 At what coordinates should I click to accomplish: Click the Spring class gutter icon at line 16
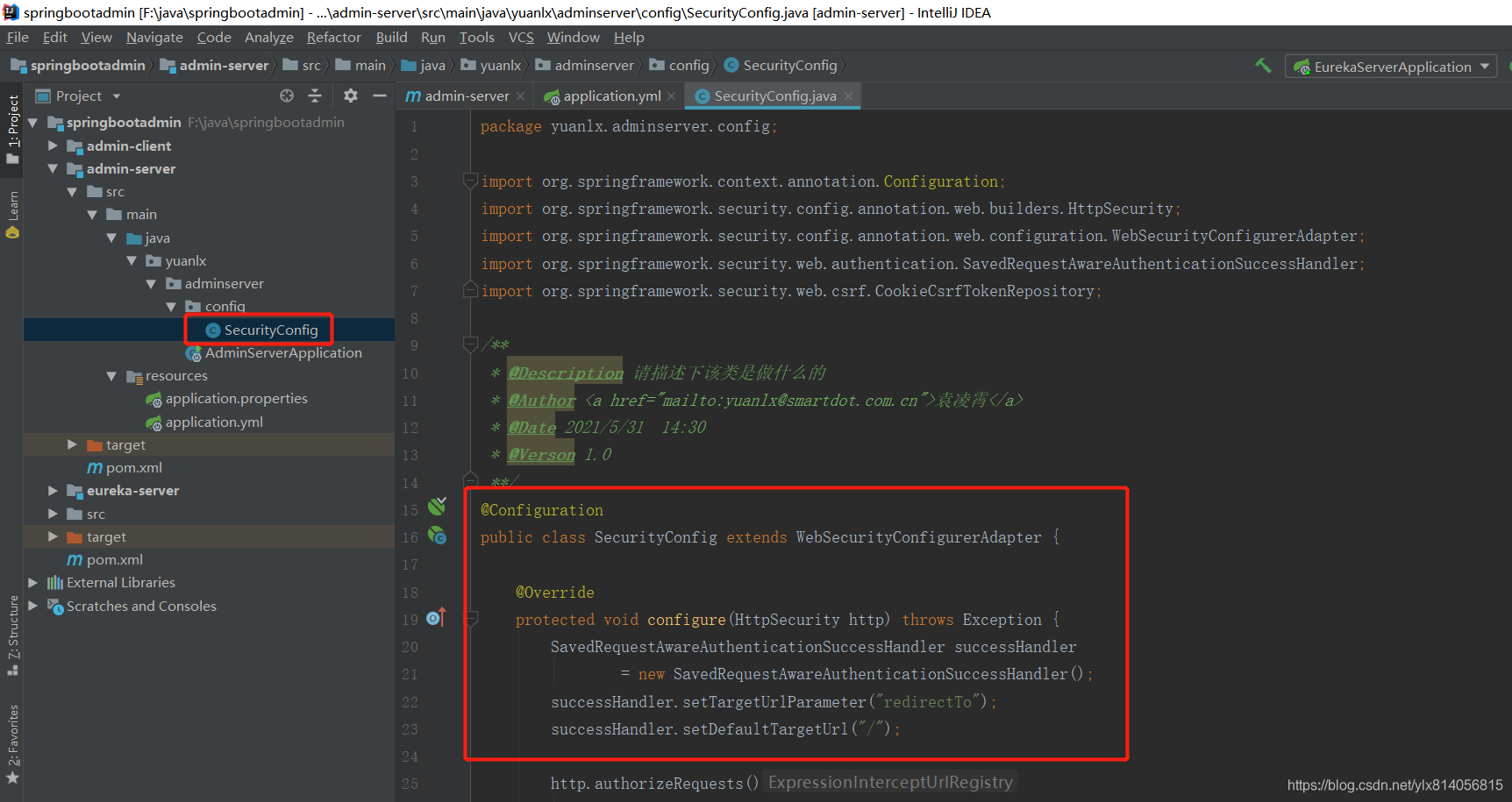437,536
